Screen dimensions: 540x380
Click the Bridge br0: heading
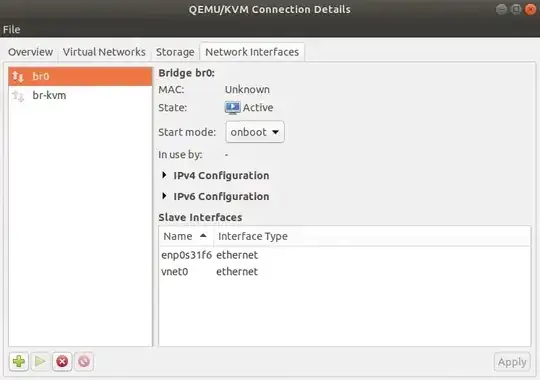(x=186, y=73)
